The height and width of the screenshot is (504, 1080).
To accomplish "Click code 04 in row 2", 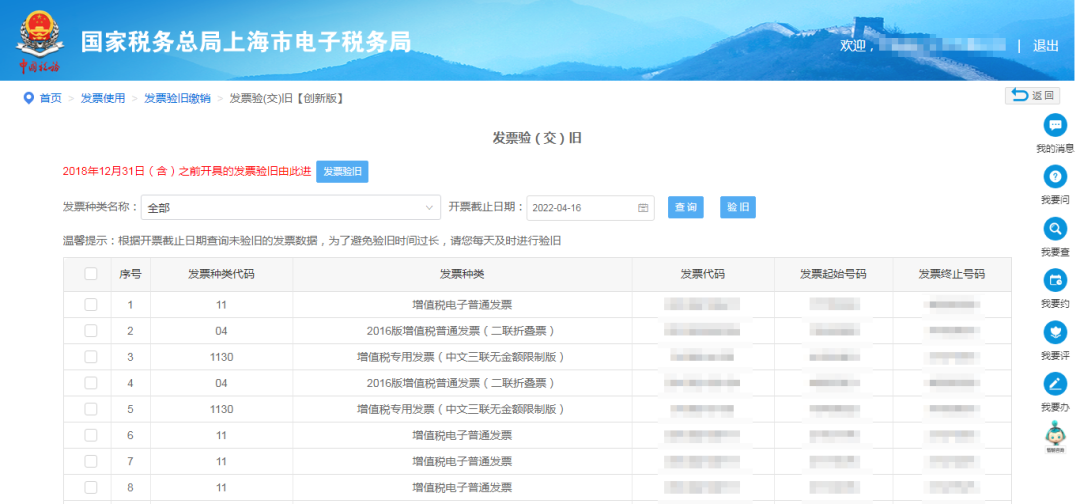I will 221,331.
